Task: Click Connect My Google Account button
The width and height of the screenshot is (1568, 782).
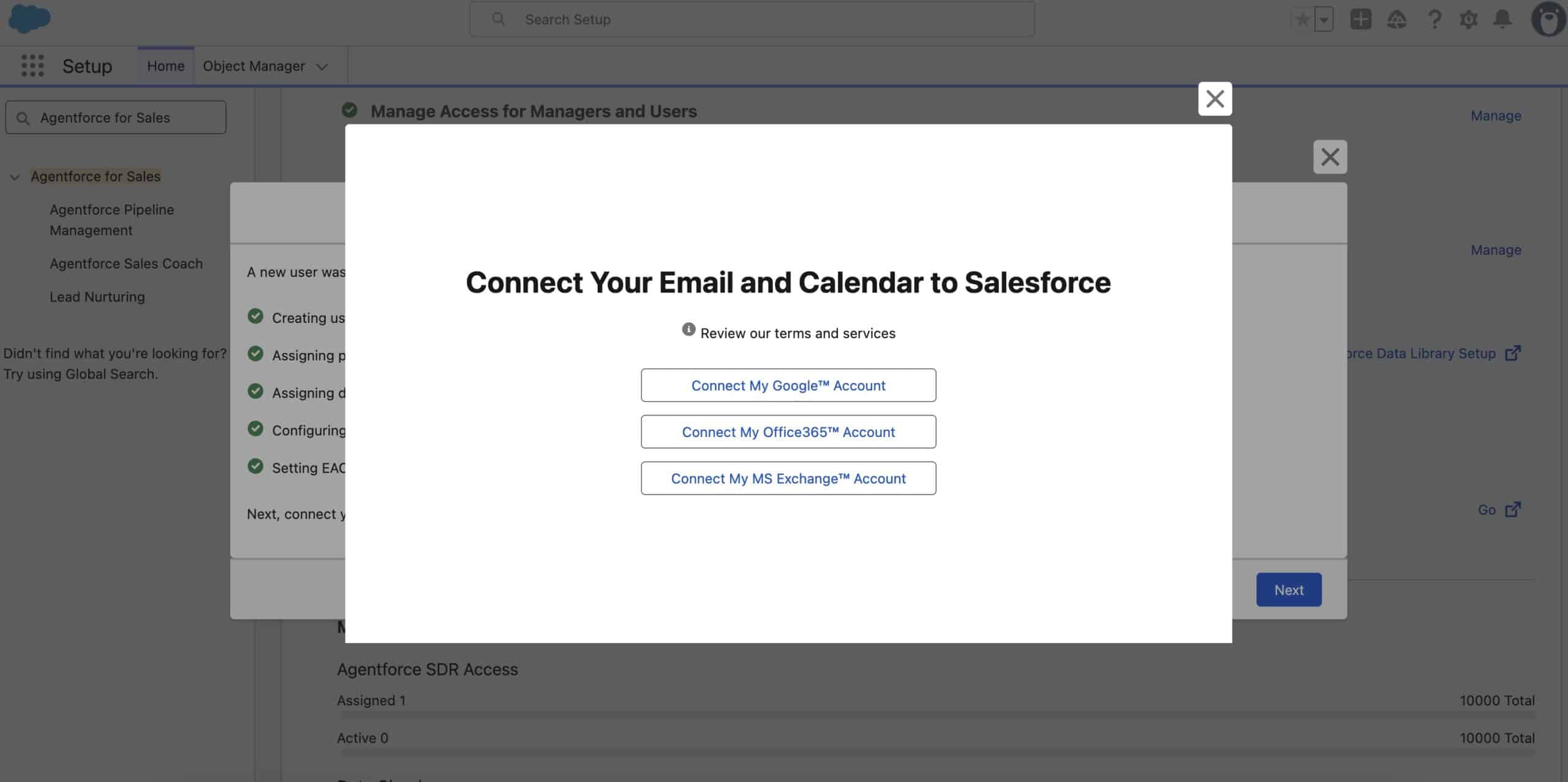Action: click(x=788, y=385)
